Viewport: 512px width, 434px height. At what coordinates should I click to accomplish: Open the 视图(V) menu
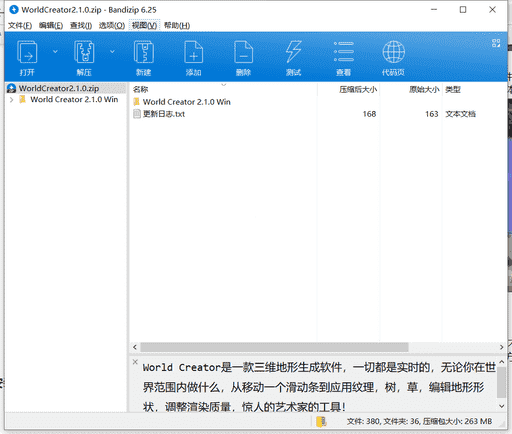[144, 25]
